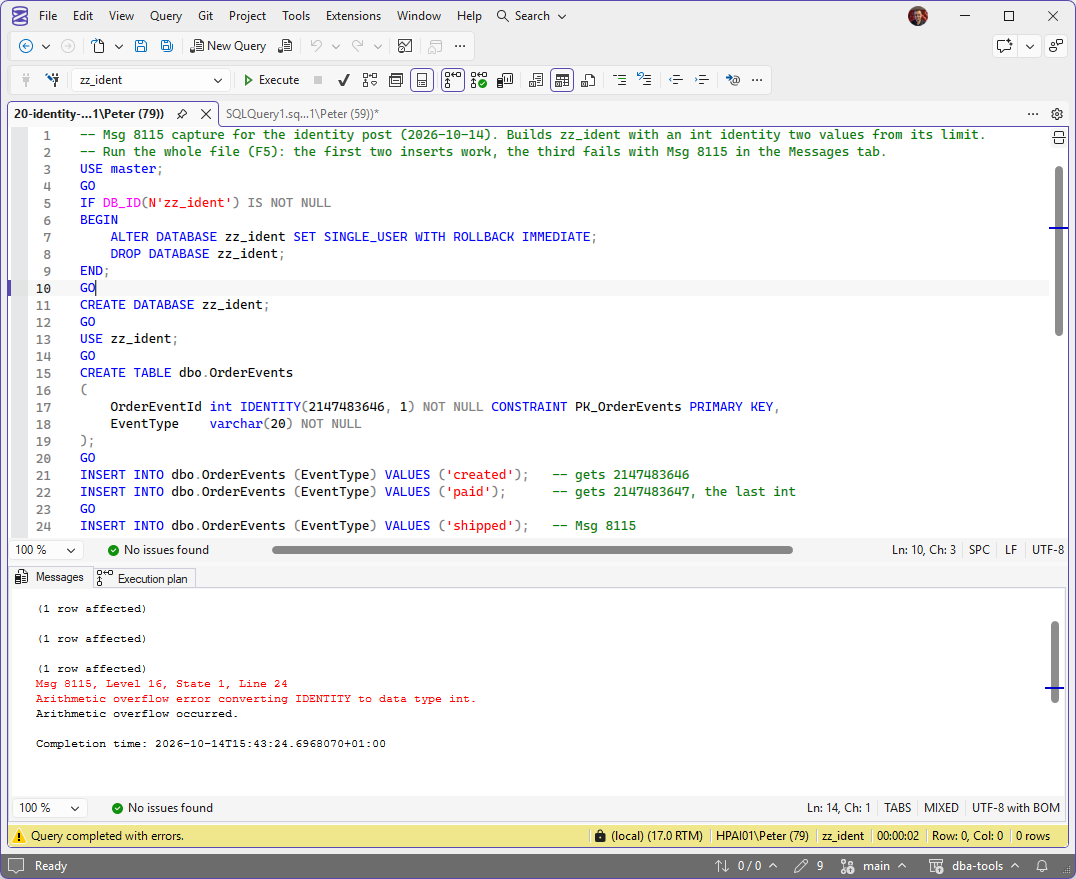
Task: Expand the Navigate Backward history dropdown
Action: (x=46, y=46)
